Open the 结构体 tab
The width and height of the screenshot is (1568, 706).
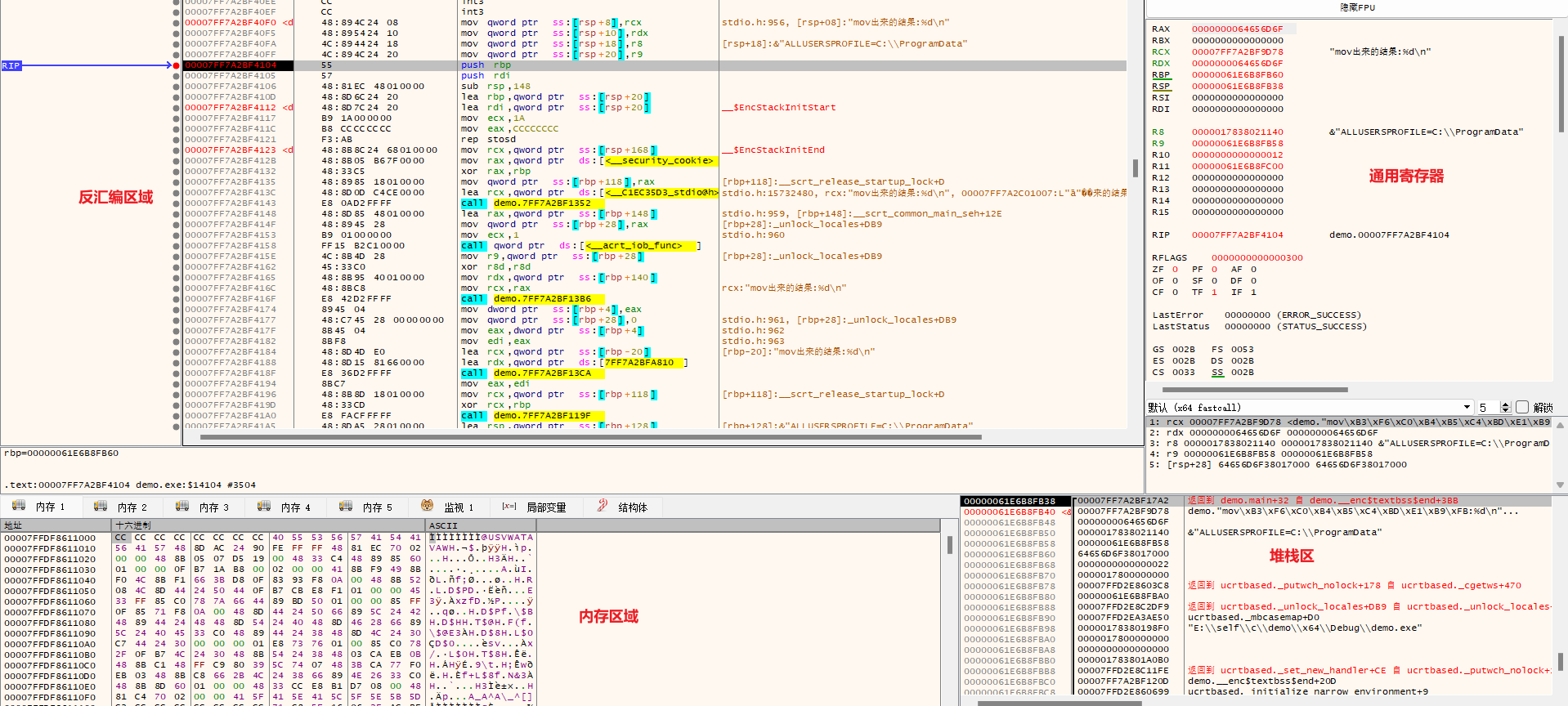pyautogui.click(x=623, y=507)
